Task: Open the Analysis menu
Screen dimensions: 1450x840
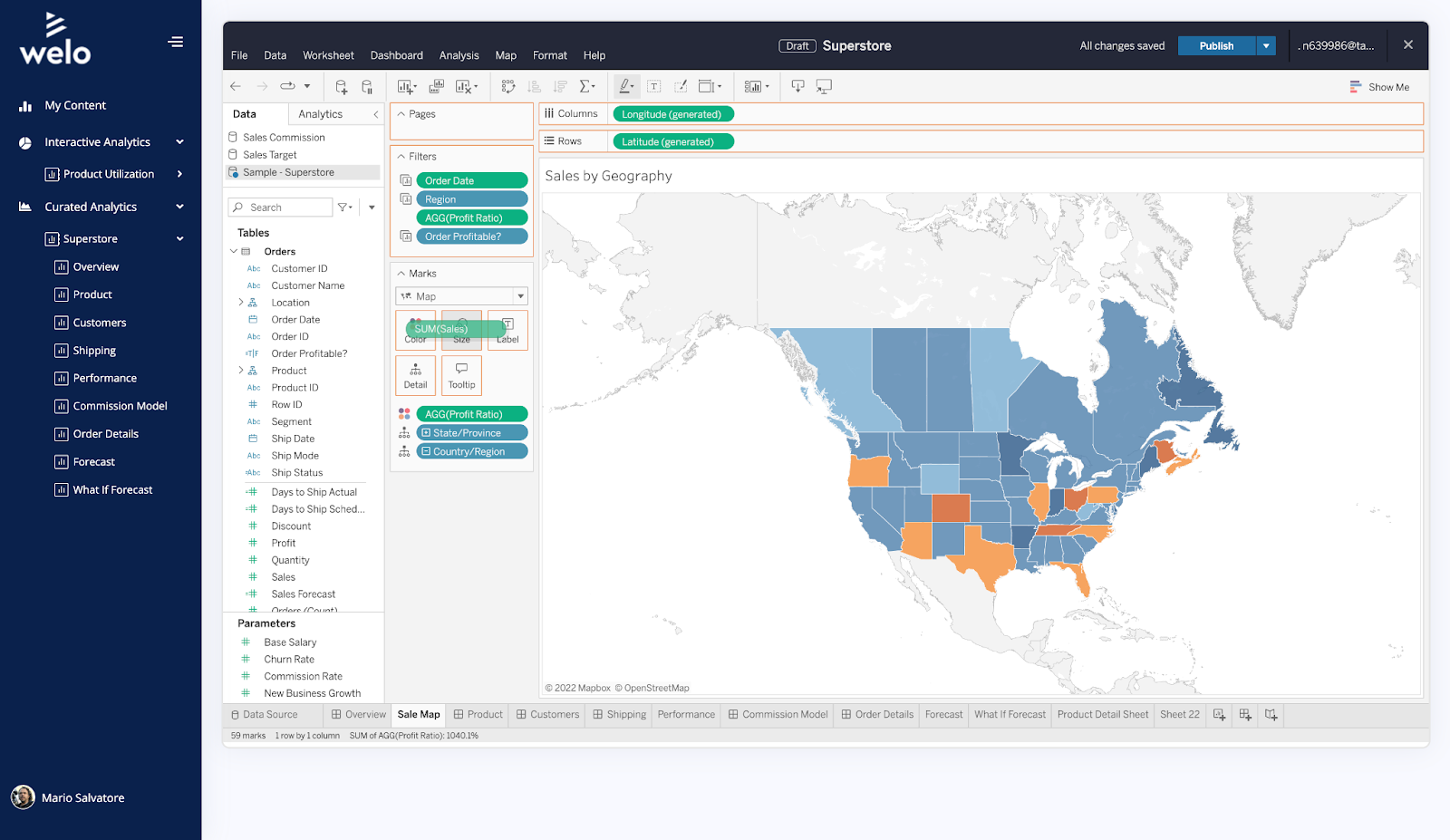Action: pyautogui.click(x=459, y=55)
